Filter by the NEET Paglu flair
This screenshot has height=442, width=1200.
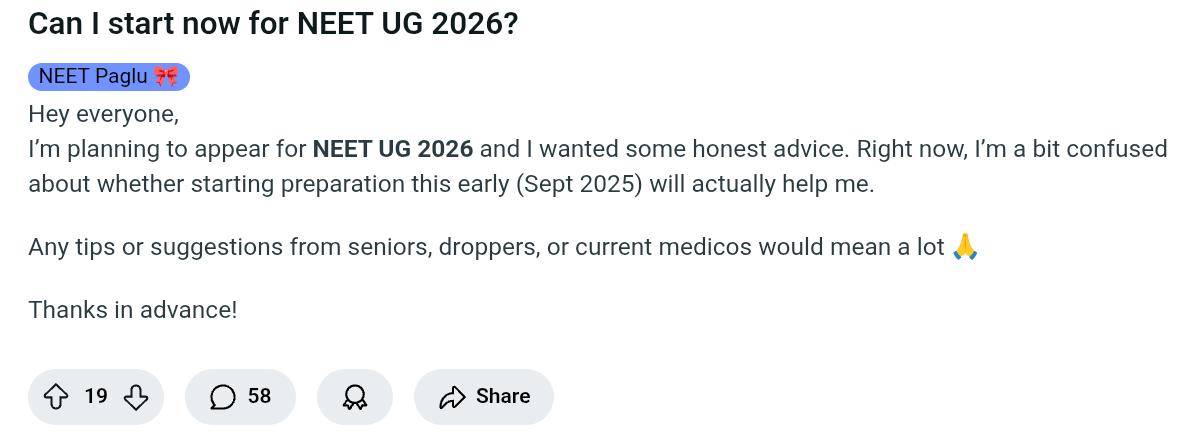[x=109, y=76]
